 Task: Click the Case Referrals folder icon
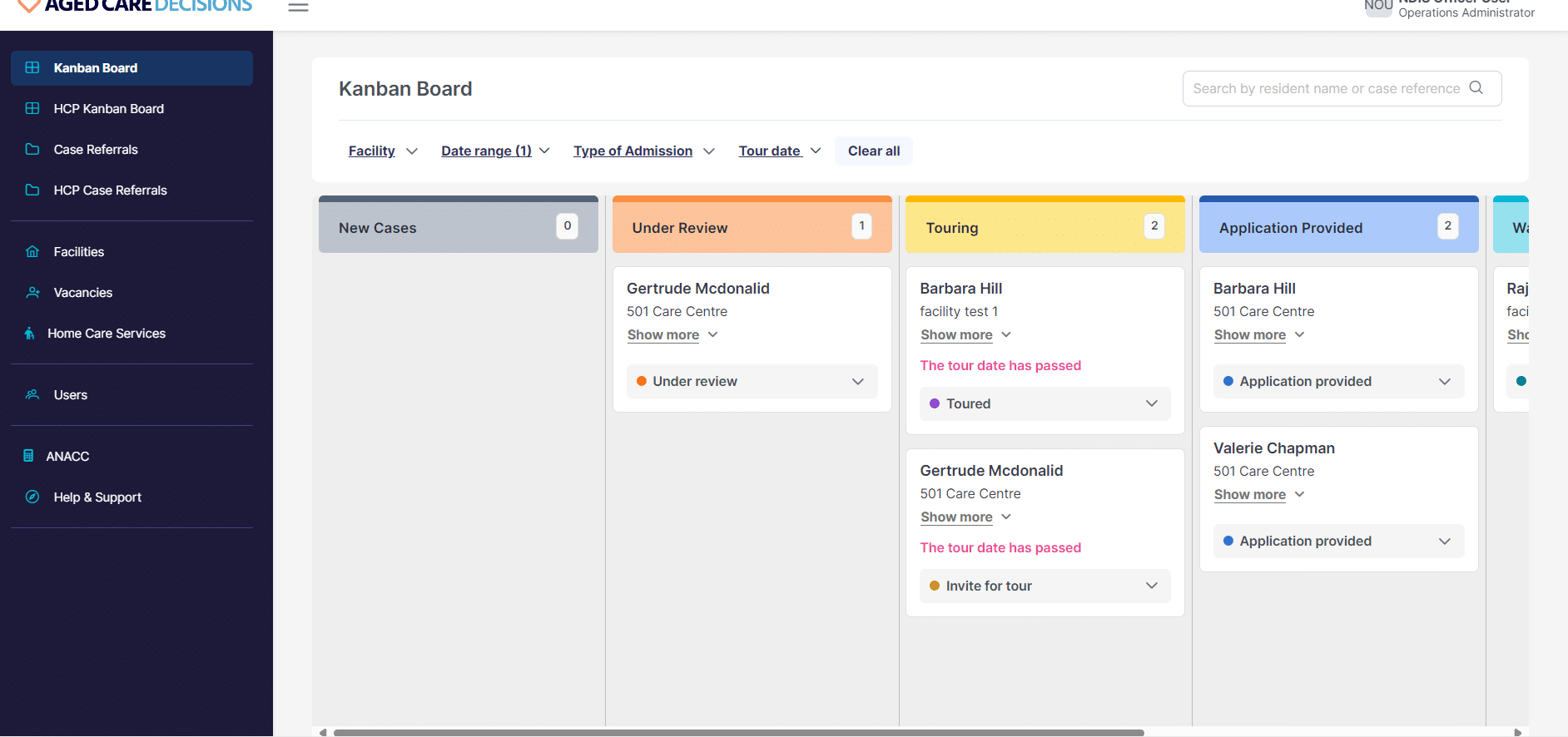pos(32,149)
